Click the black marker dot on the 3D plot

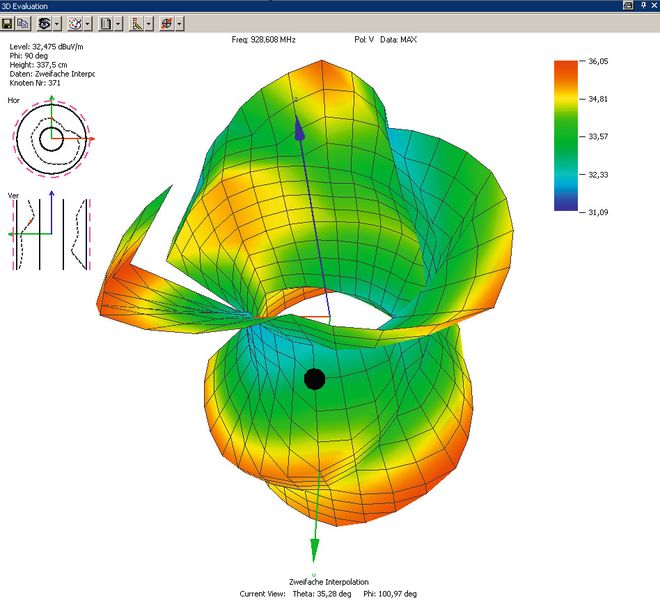pos(314,379)
